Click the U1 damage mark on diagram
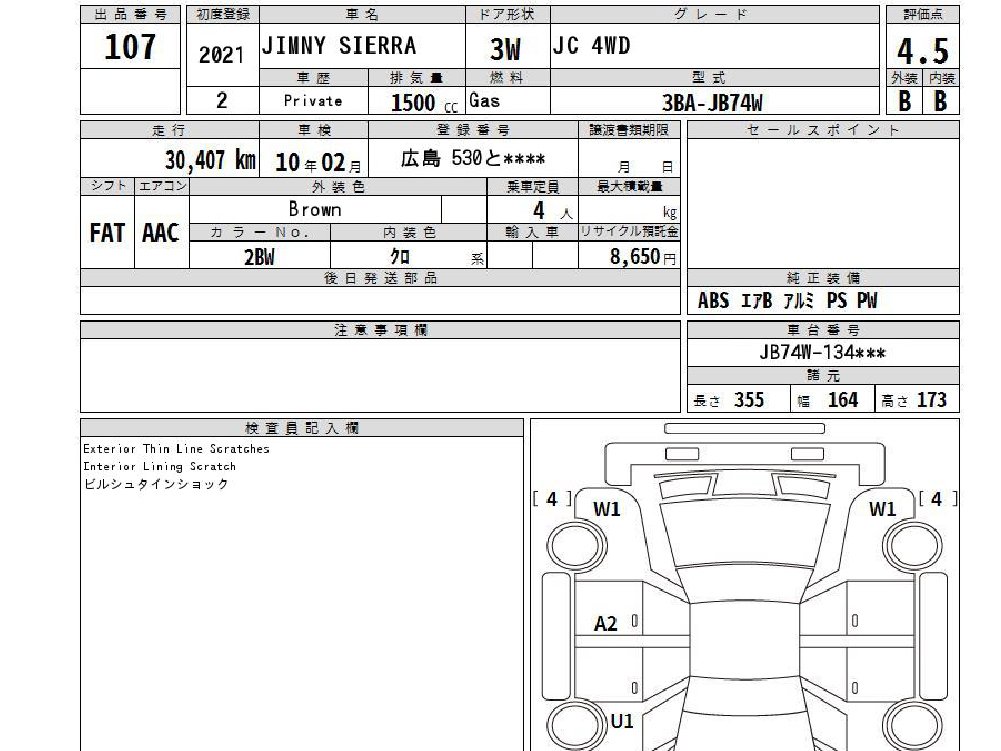 coord(621,721)
